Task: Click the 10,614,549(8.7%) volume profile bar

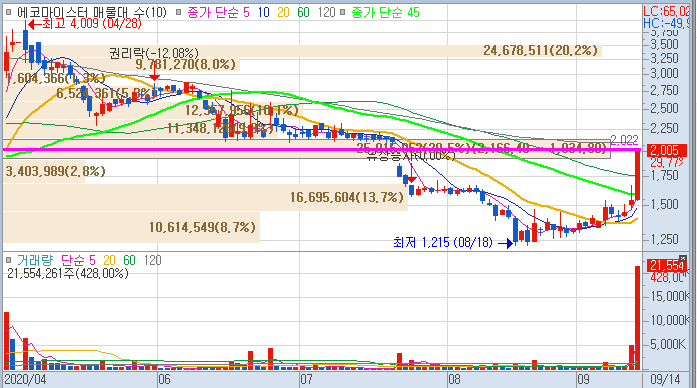Action: pyautogui.click(x=132, y=228)
